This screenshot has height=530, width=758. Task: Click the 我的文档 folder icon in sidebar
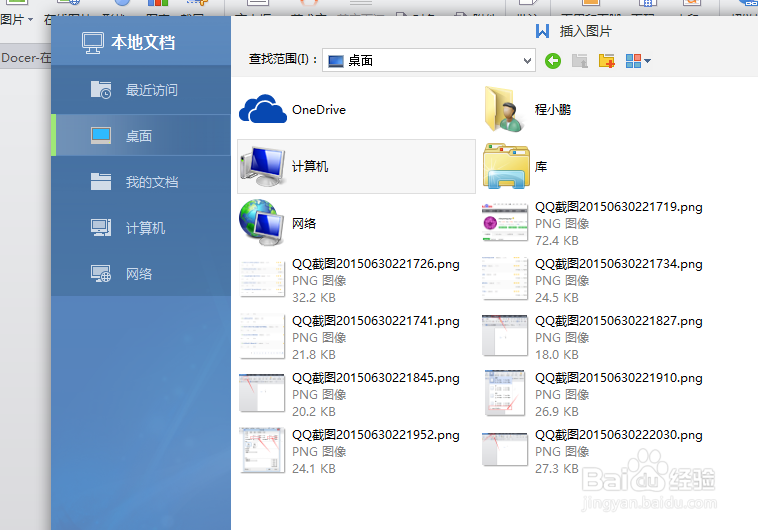[x=101, y=182]
